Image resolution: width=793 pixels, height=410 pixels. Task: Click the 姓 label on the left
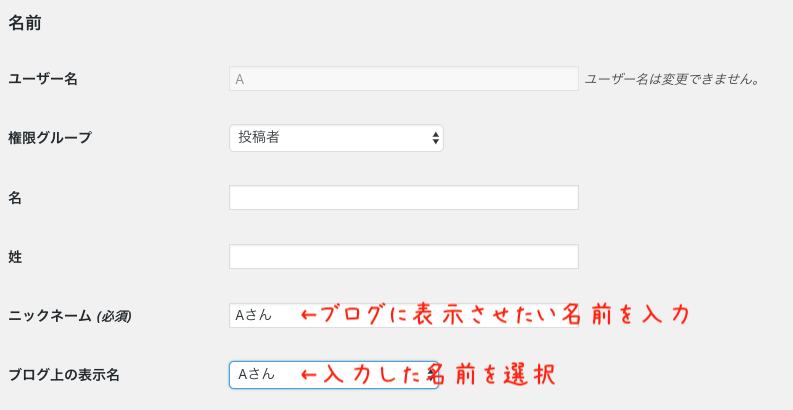[x=15, y=257]
